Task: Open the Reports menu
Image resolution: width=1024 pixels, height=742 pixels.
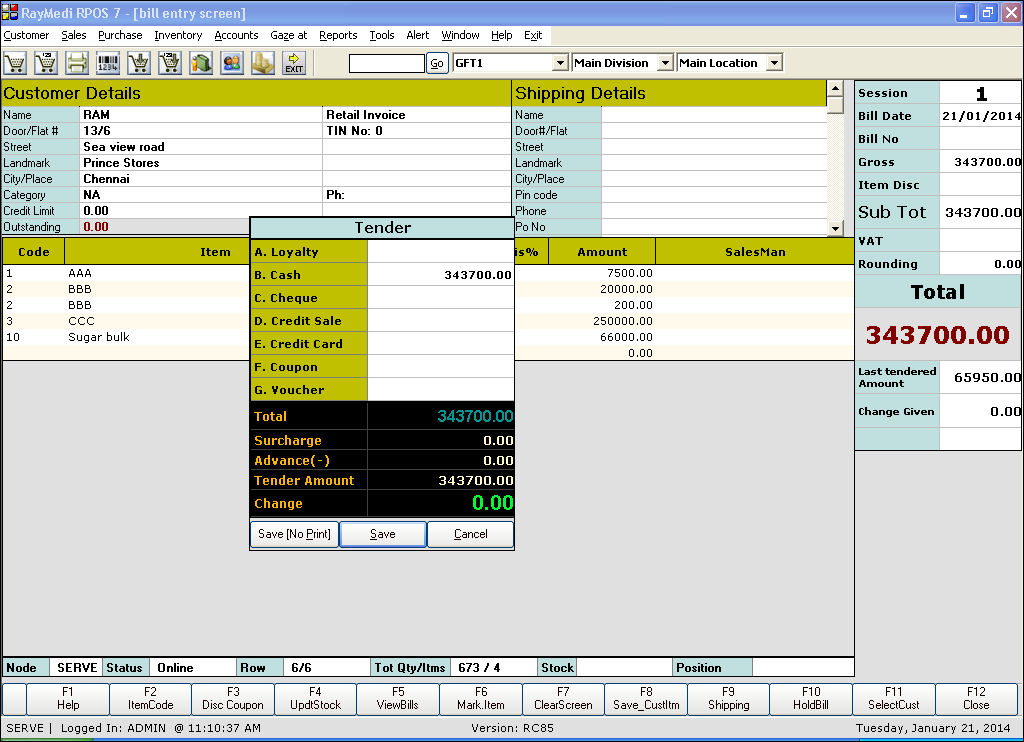Action: pyautogui.click(x=338, y=35)
